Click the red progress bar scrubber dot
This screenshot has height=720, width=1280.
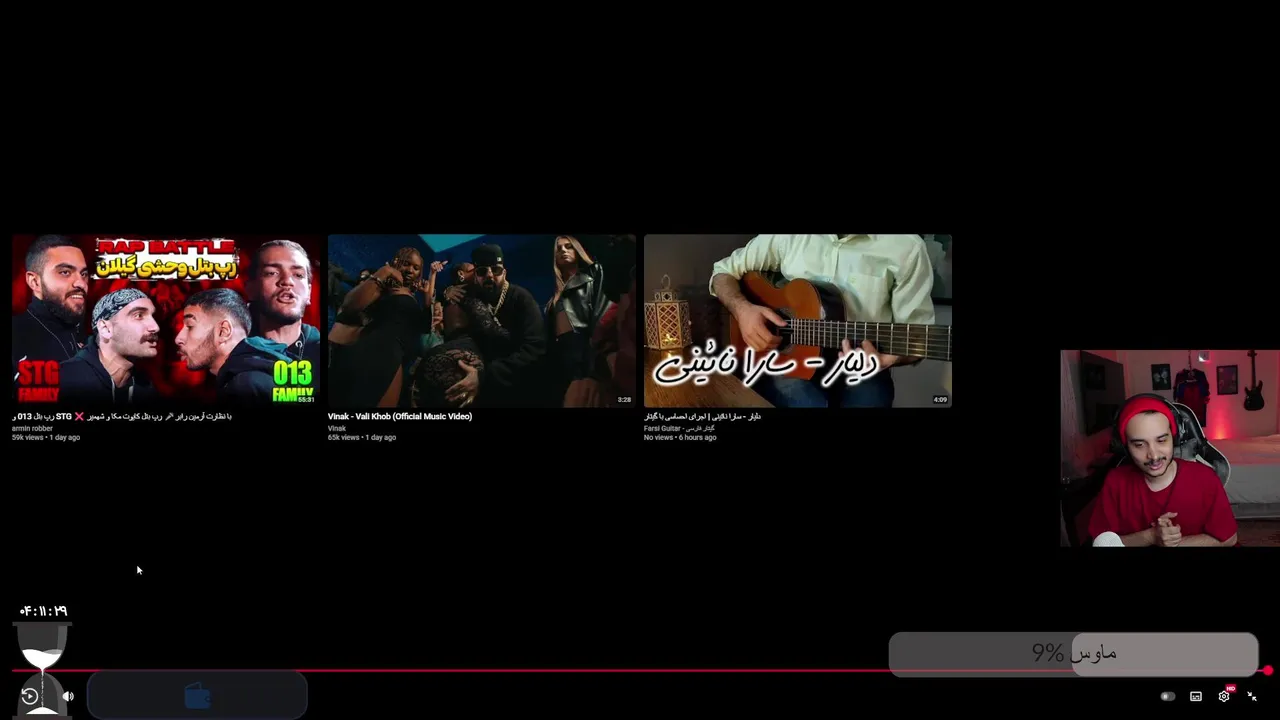tap(1268, 671)
